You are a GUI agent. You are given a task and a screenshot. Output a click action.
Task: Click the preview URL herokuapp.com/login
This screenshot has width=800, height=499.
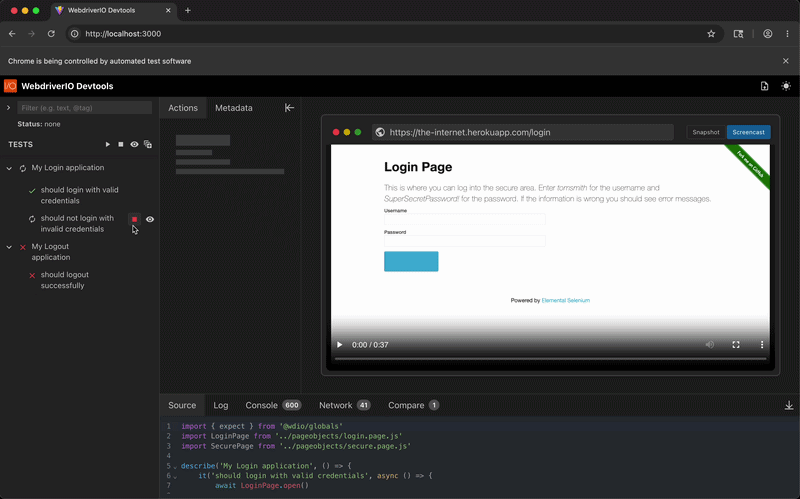point(470,132)
